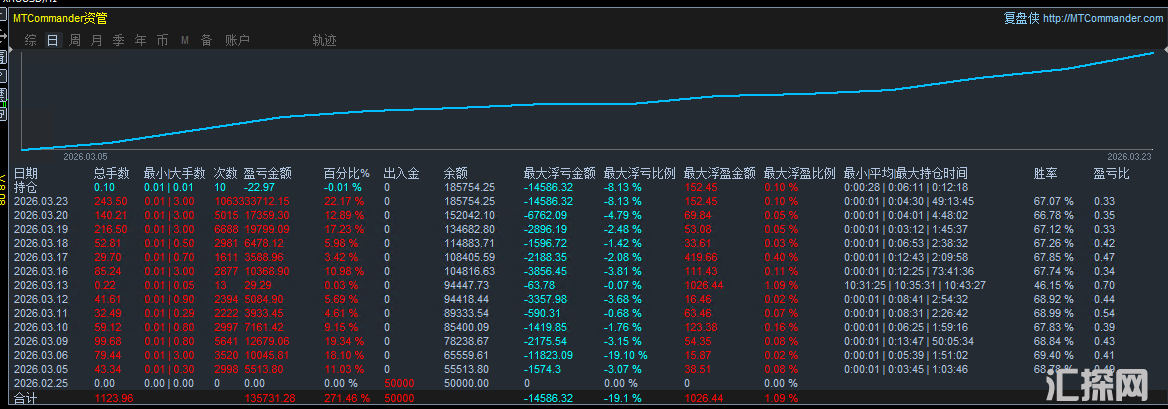This screenshot has height=409, width=1168.
Task: Show the 年 yearly statistics tab
Action: pos(140,40)
